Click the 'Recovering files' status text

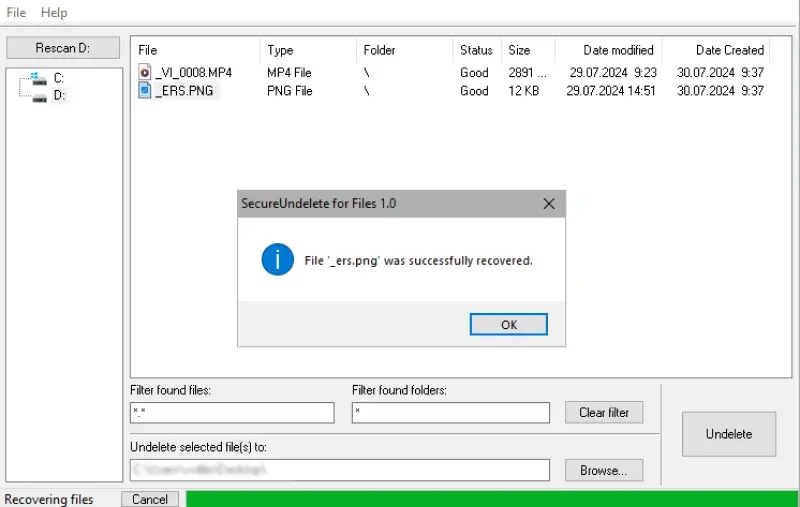click(x=49, y=499)
